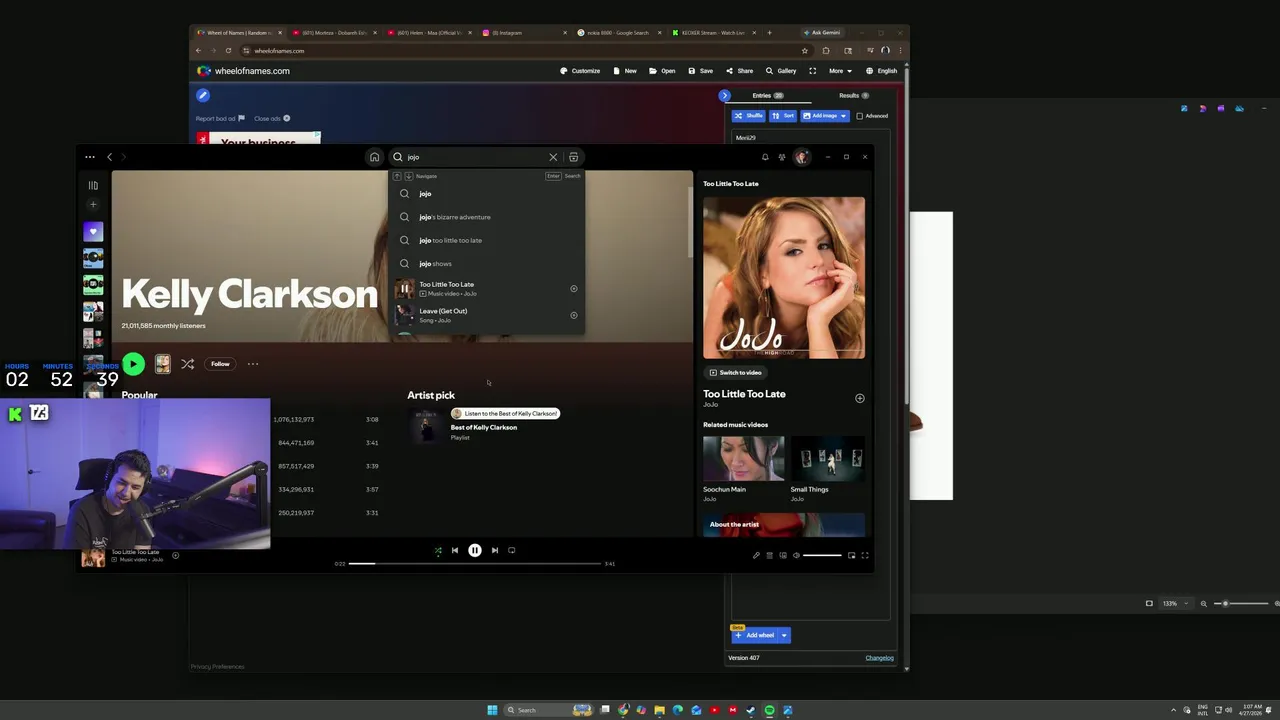Open 'Leave (Get Out)' song result
This screenshot has width=1280, height=720.
pyautogui.click(x=486, y=315)
